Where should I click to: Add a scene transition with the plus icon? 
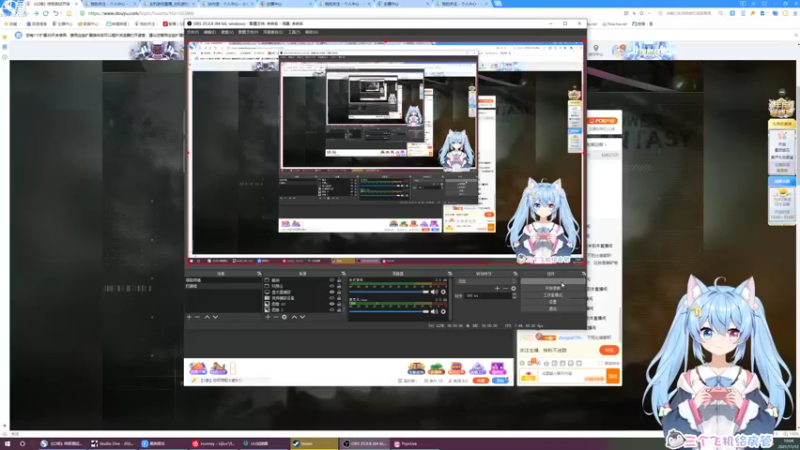(x=497, y=288)
